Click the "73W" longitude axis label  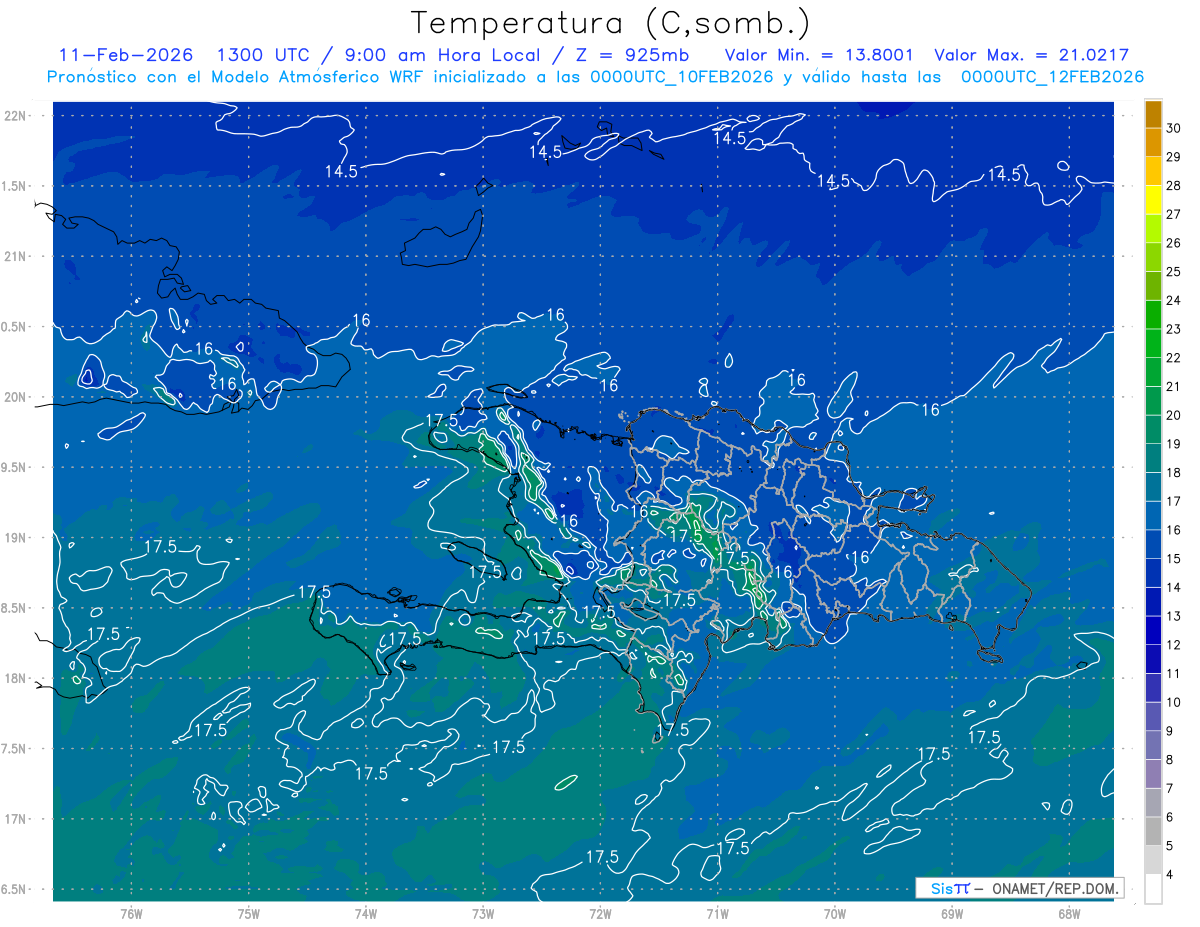pyautogui.click(x=483, y=914)
